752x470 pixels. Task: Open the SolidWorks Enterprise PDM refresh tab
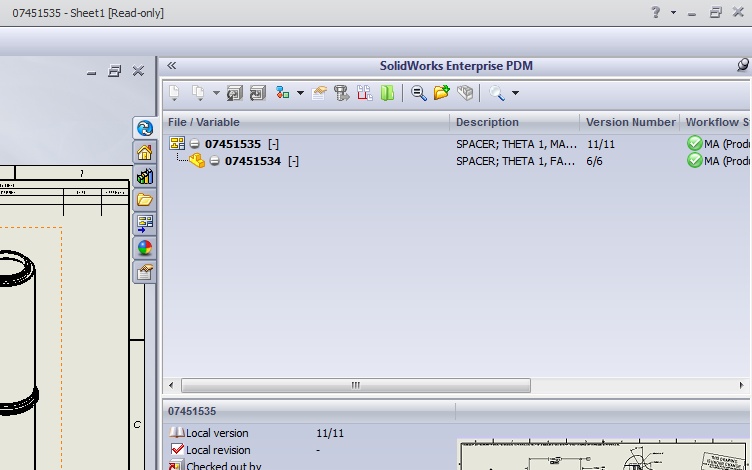[144, 128]
